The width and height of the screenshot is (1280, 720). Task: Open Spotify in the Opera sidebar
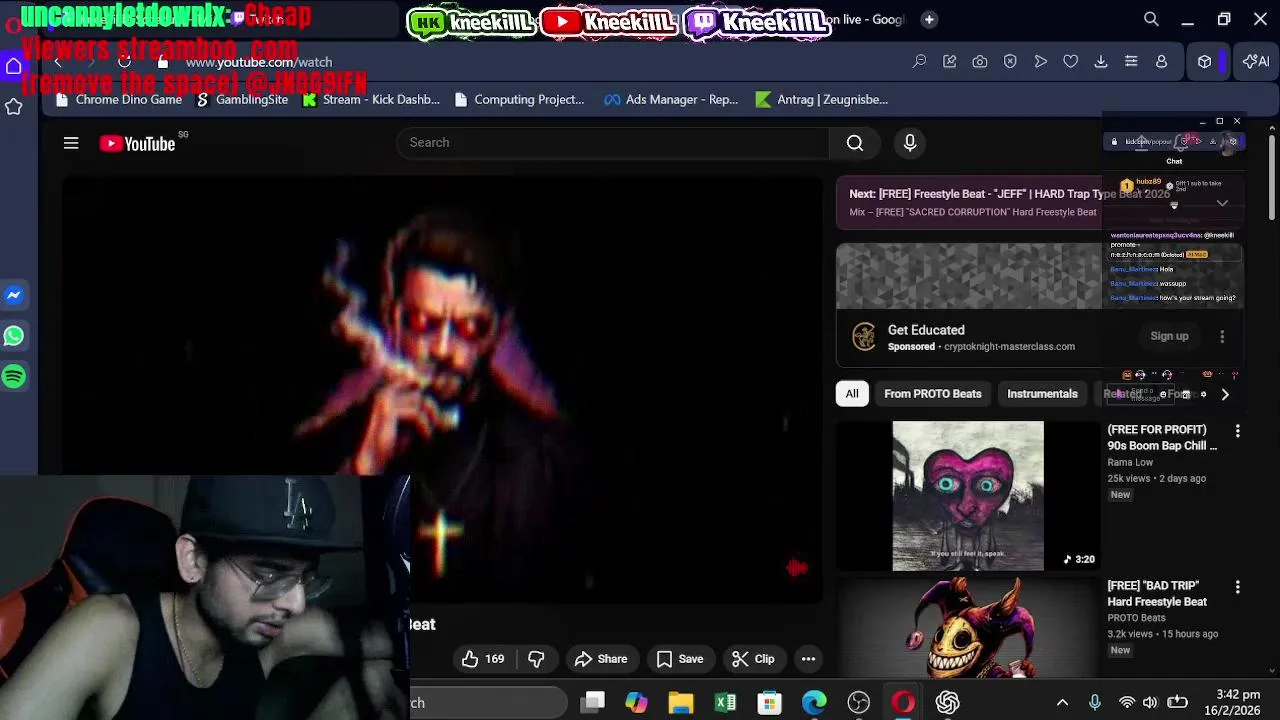[14, 376]
